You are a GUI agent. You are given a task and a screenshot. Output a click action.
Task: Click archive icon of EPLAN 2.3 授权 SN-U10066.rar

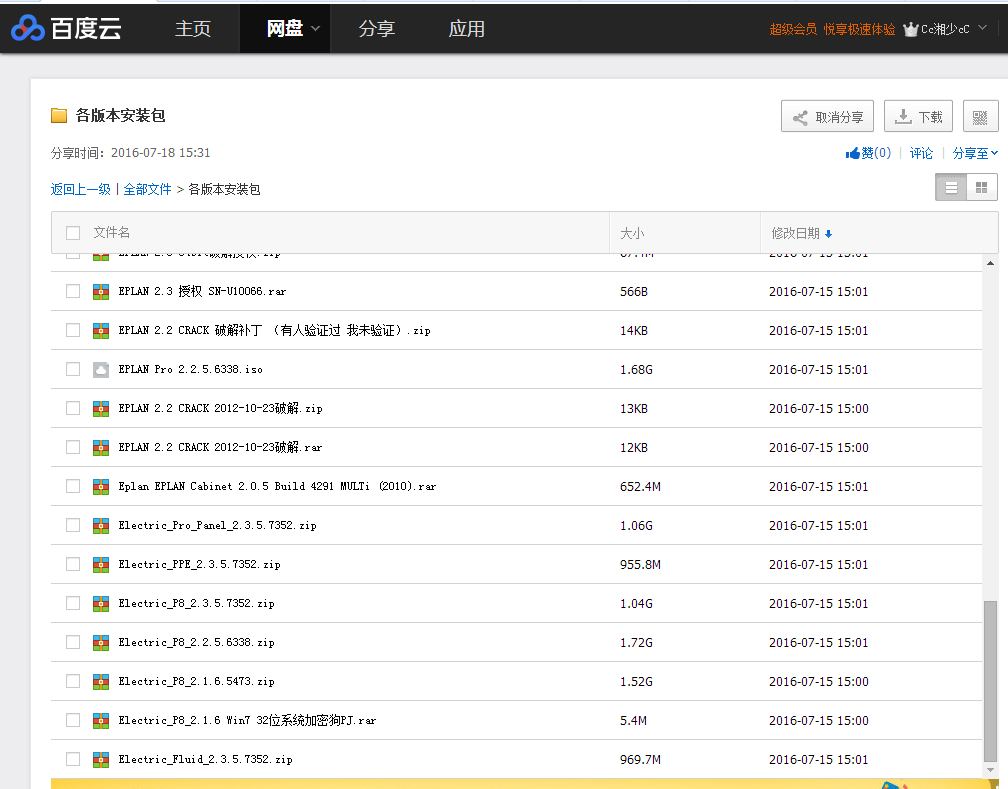[101, 292]
